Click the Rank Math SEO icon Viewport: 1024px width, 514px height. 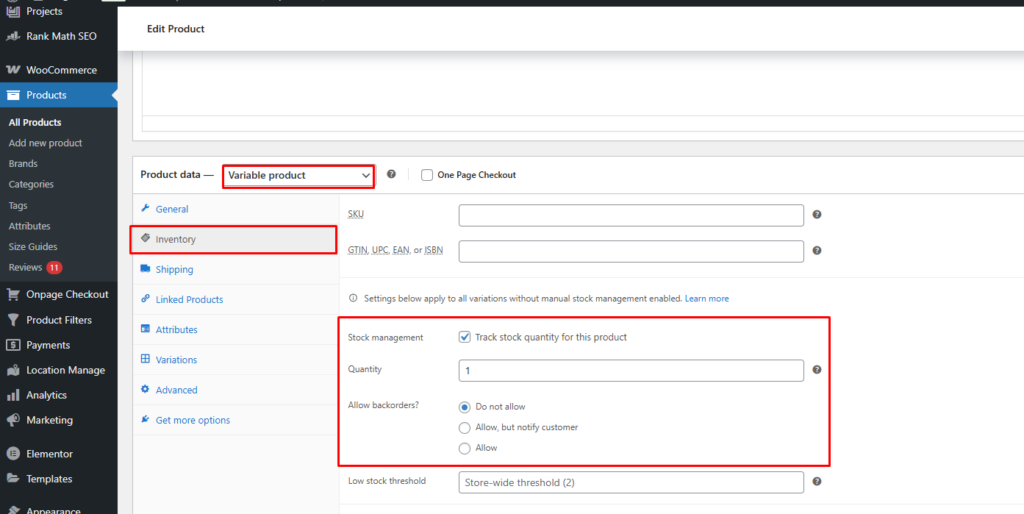pyautogui.click(x=13, y=36)
